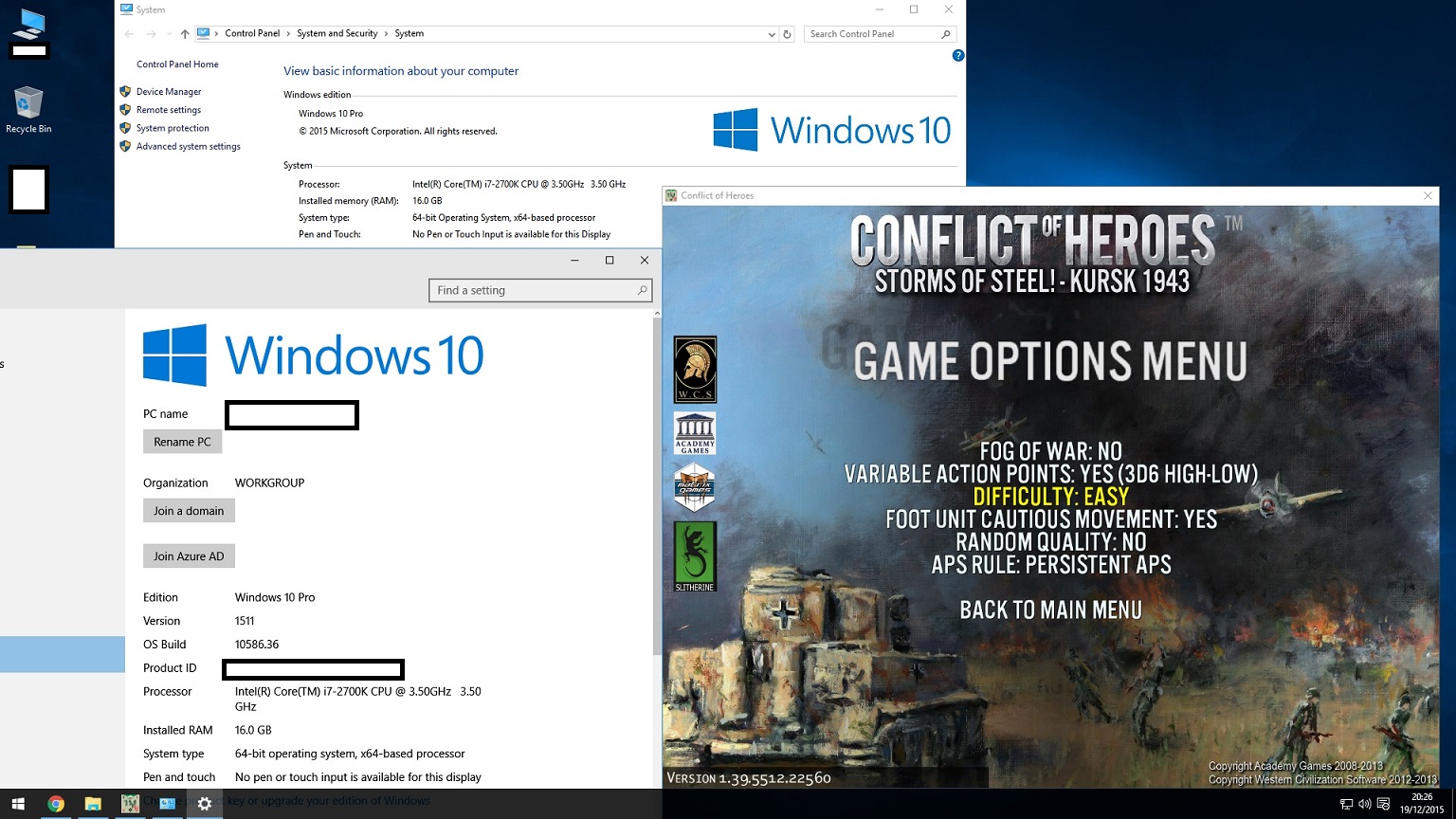Image resolution: width=1456 pixels, height=819 pixels.
Task: Click the Join Azure AD button
Action: coord(189,556)
